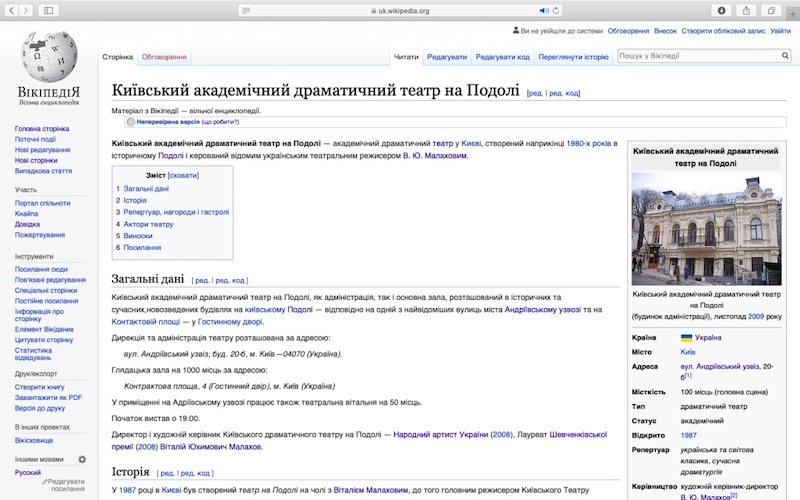The height and width of the screenshot is (500, 800).
Task: Open Елемент Вікіданих link
Action: (x=44, y=330)
